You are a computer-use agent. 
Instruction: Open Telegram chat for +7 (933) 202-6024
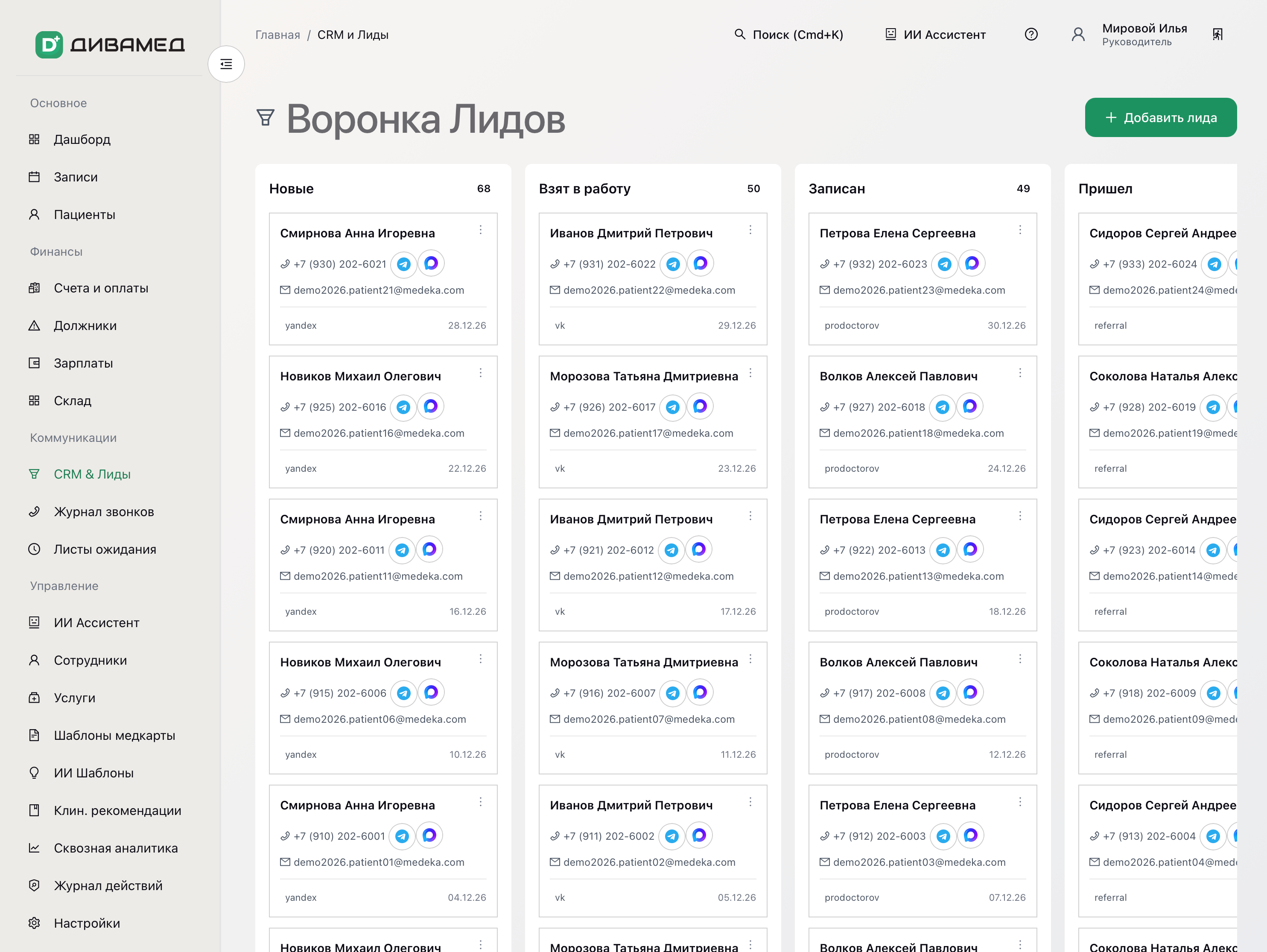pyautogui.click(x=1214, y=264)
